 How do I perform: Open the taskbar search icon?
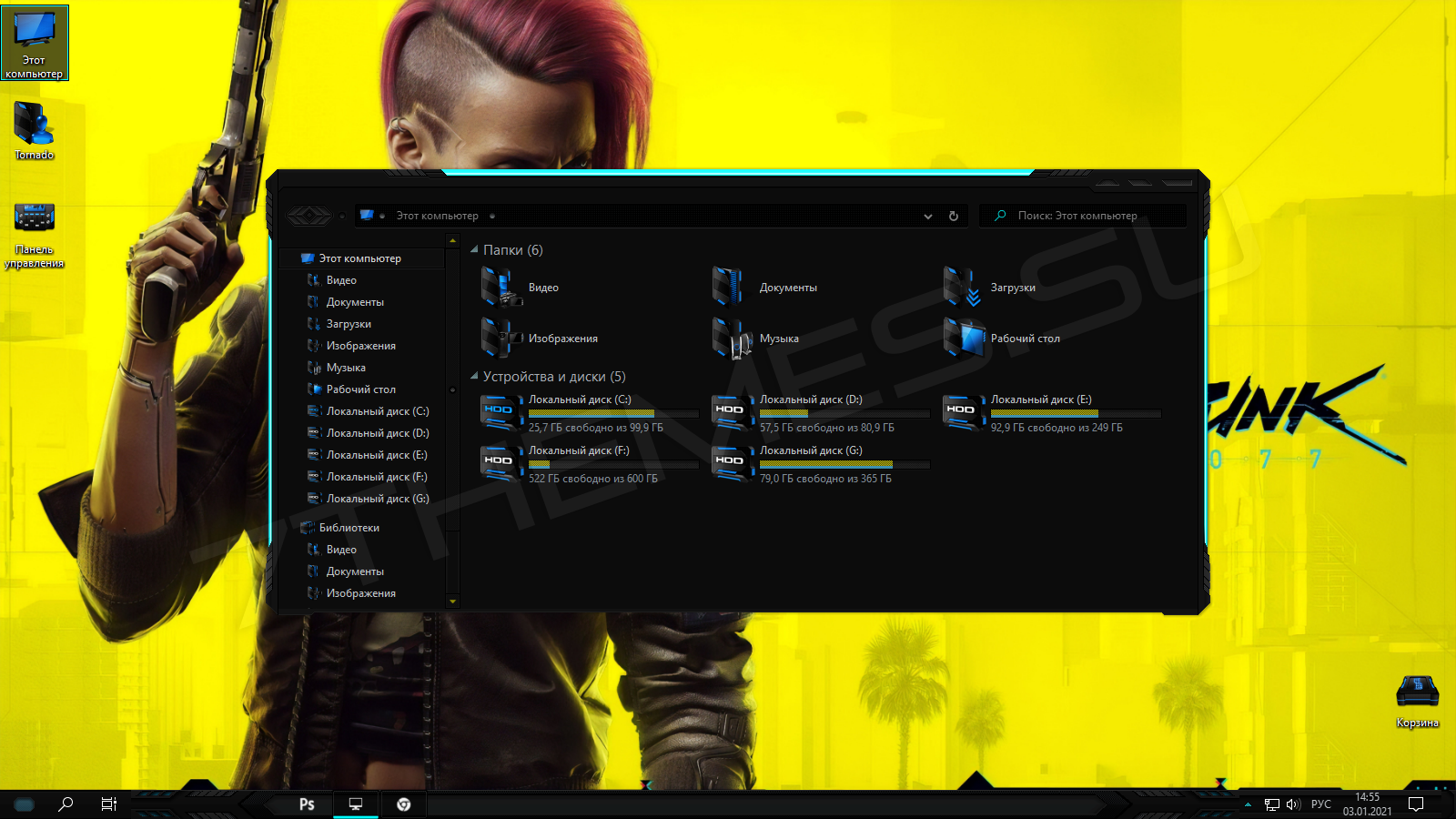66,804
